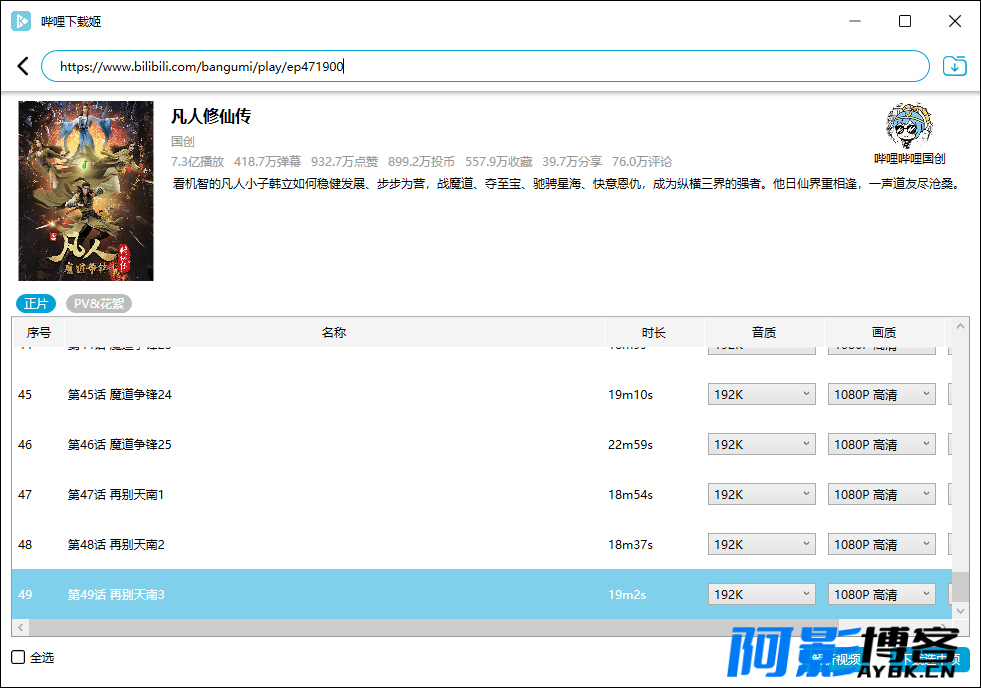Toggle the 全选 checkbox
Image resolution: width=981 pixels, height=688 pixels.
click(x=18, y=657)
